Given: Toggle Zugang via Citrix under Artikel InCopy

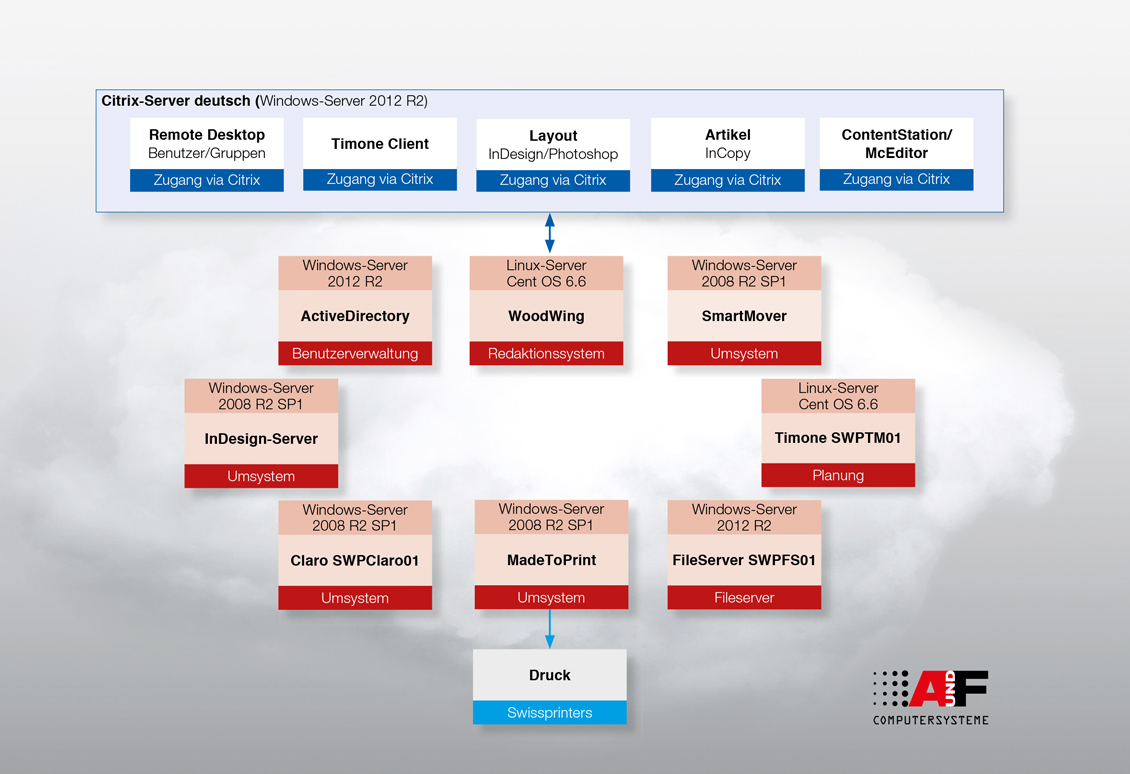Looking at the screenshot, I should tap(727, 180).
